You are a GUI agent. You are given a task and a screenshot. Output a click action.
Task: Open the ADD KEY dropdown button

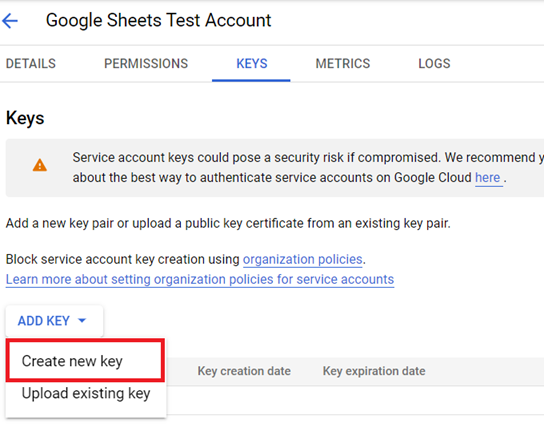[x=54, y=321]
